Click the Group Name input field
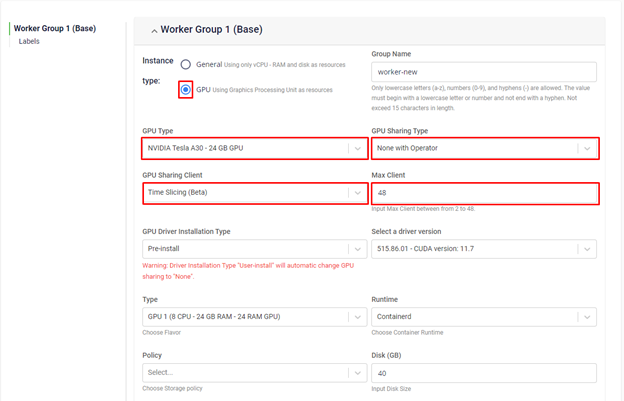 pyautogui.click(x=483, y=72)
